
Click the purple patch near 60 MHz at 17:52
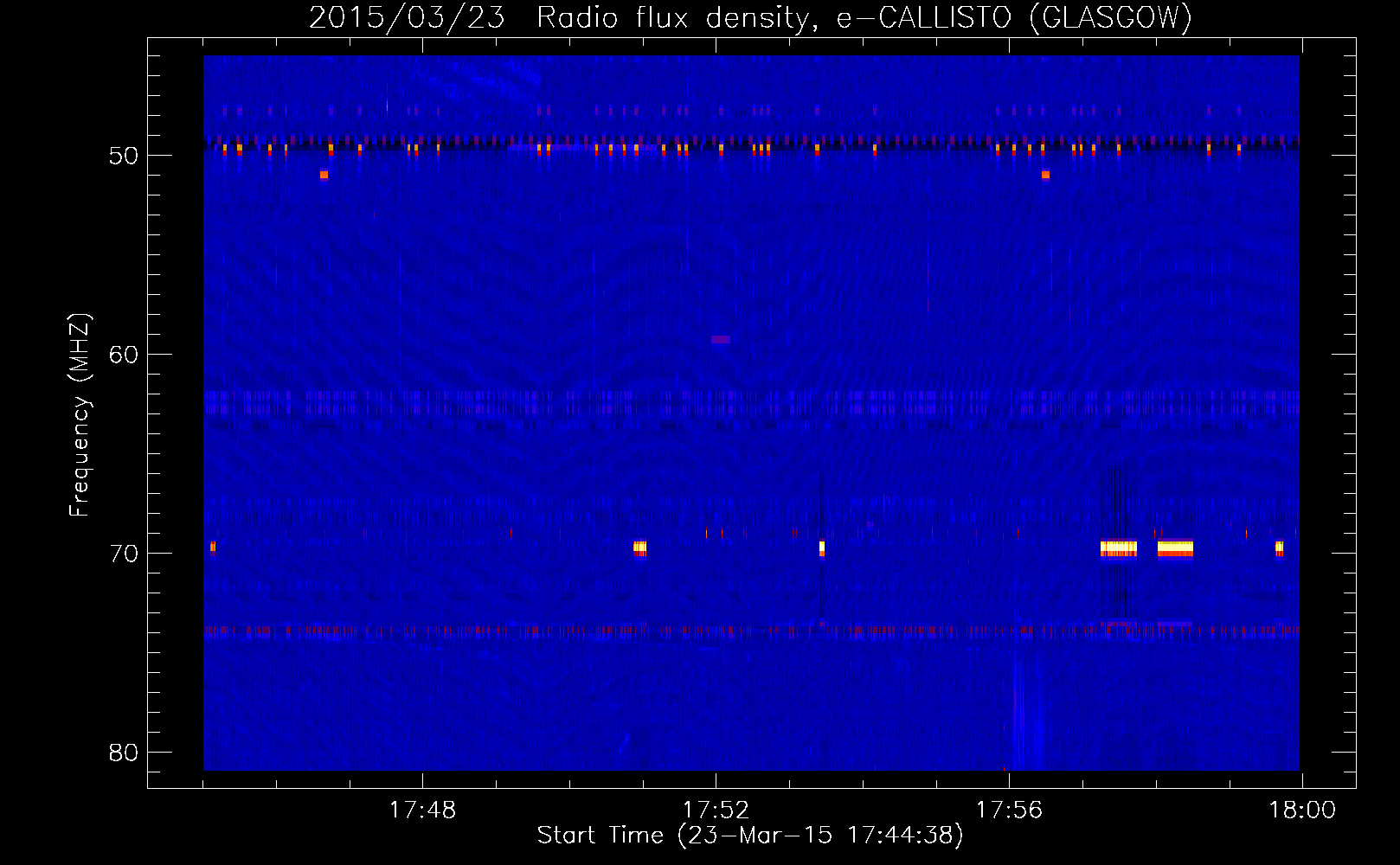721,340
